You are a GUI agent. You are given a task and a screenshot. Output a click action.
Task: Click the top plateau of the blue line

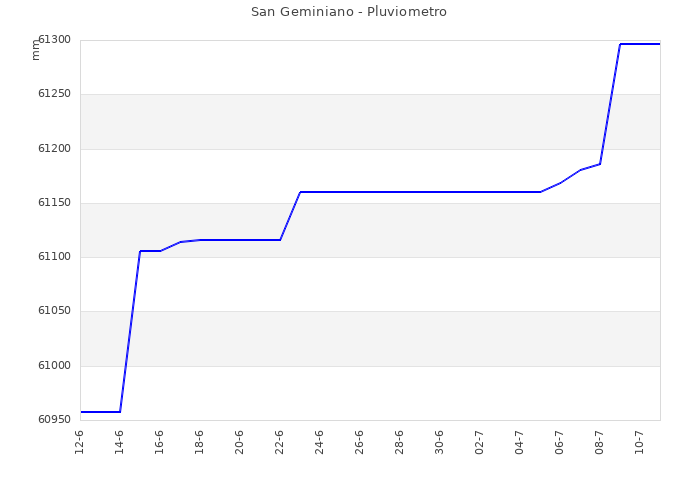point(640,44)
